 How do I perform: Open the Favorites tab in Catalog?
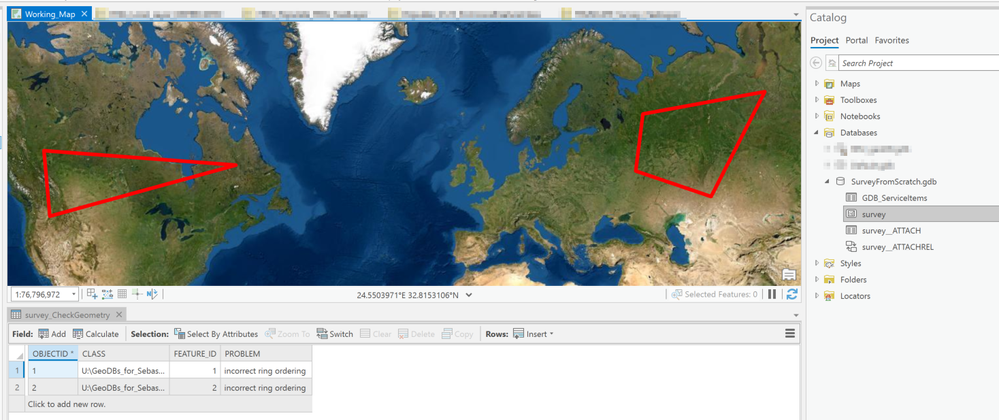coord(892,40)
